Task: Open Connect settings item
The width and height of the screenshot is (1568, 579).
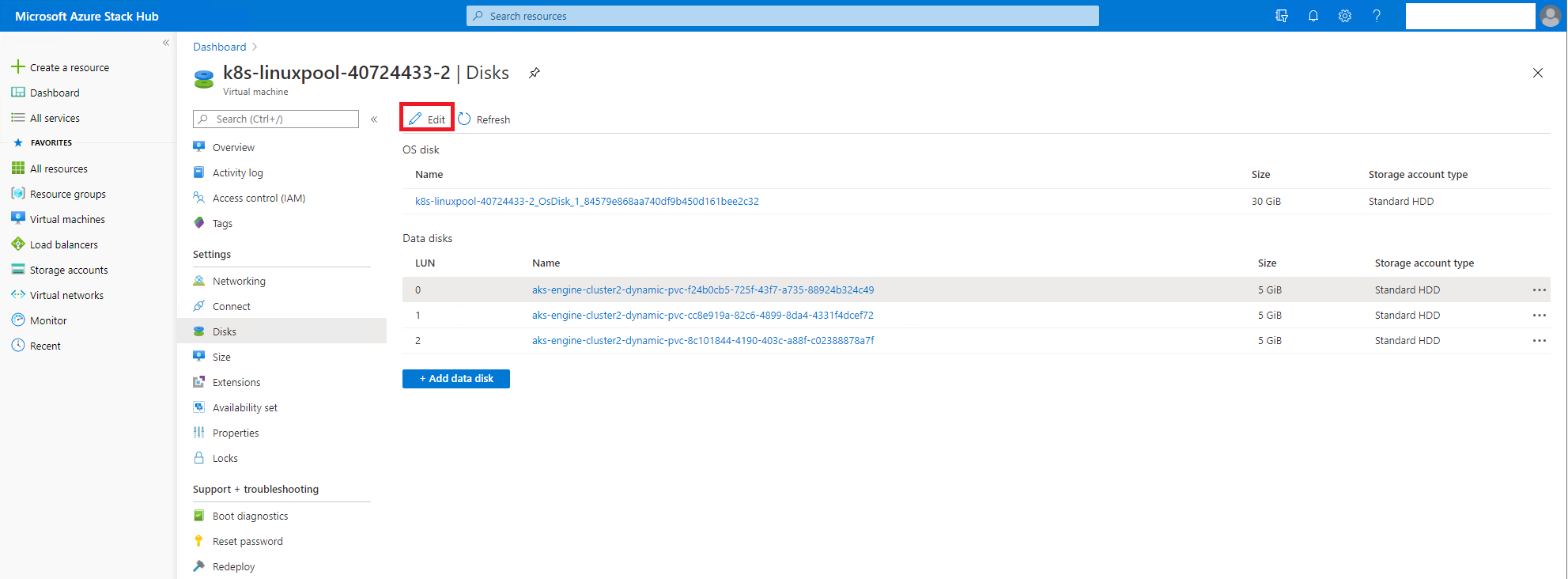Action: pyautogui.click(x=231, y=306)
